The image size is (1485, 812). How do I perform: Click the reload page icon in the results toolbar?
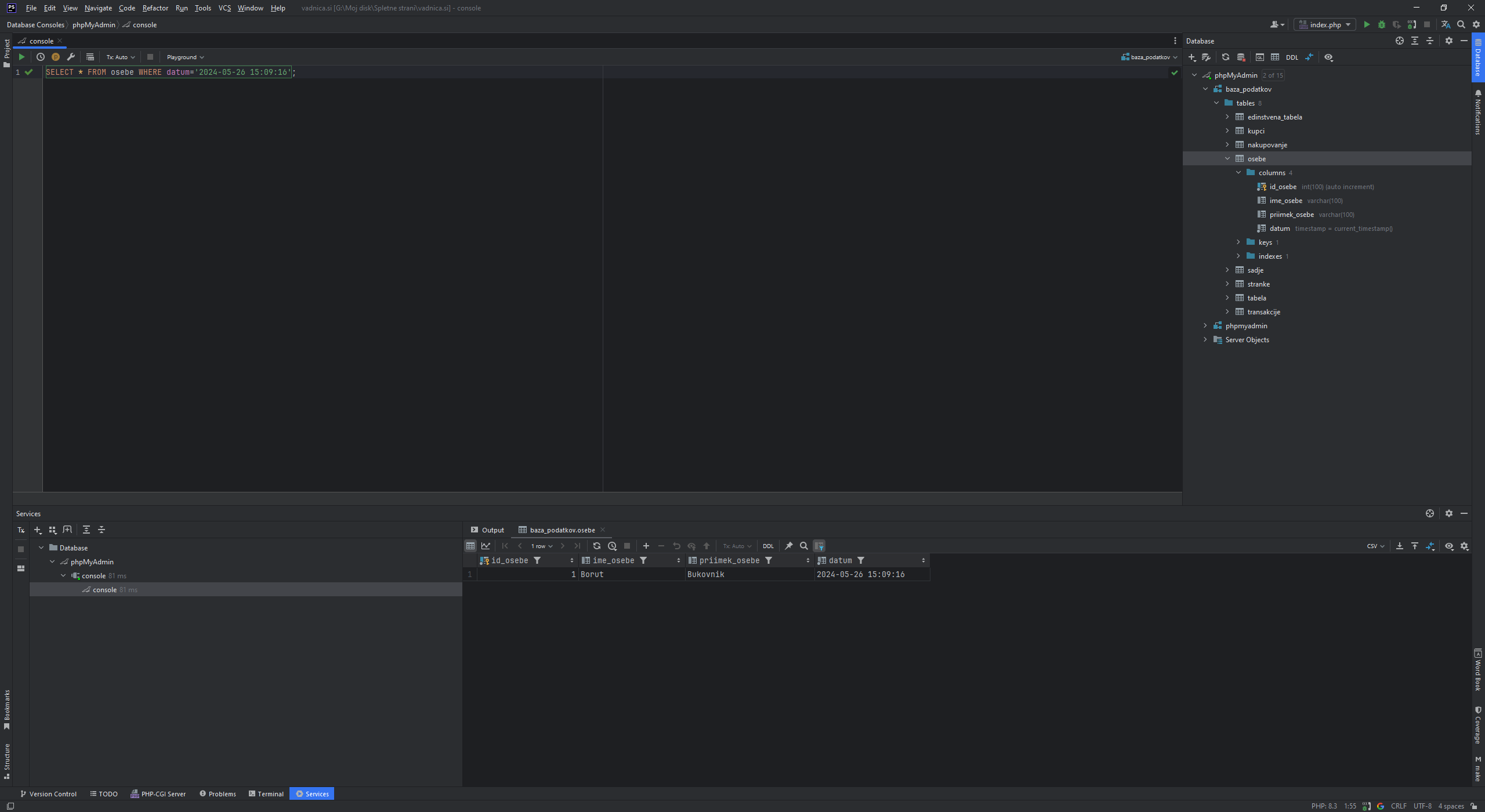(x=596, y=546)
